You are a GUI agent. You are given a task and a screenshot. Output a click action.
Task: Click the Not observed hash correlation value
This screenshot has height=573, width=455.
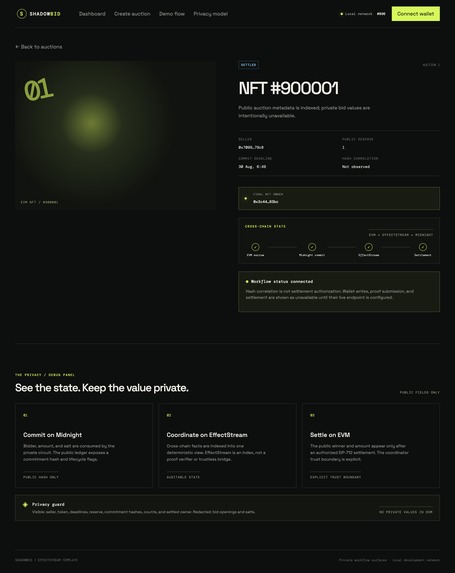point(356,167)
